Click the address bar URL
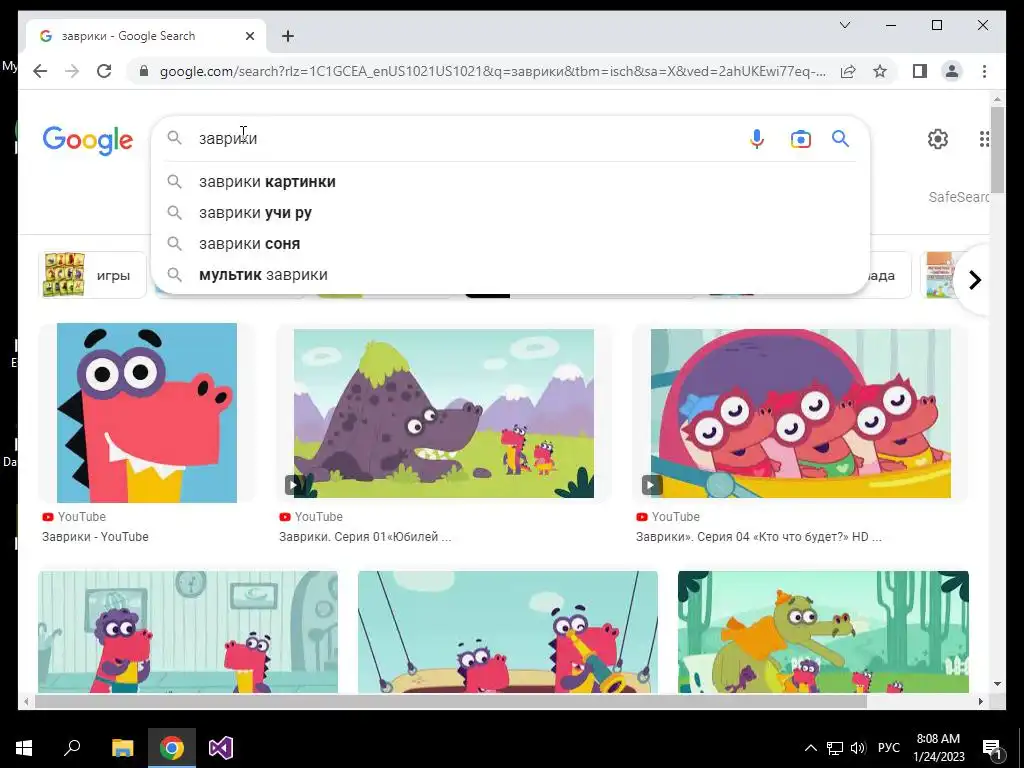Image resolution: width=1024 pixels, height=768 pixels. pos(492,71)
